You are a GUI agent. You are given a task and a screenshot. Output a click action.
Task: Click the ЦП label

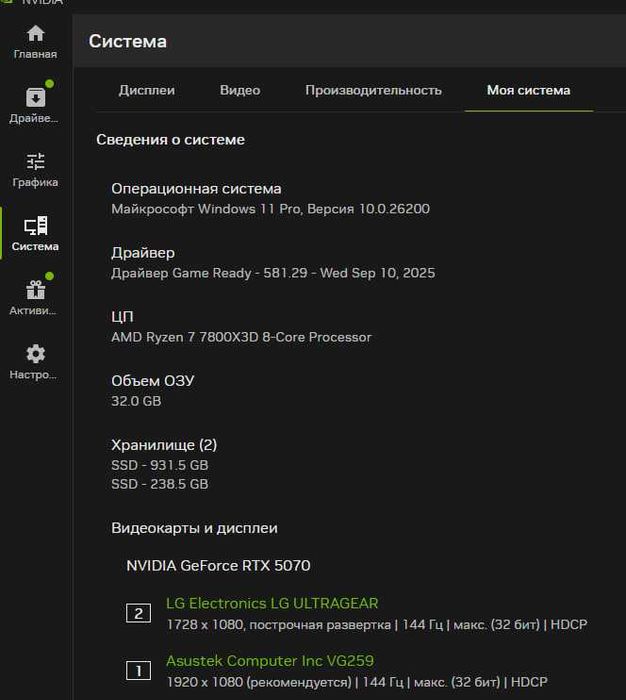coord(122,317)
